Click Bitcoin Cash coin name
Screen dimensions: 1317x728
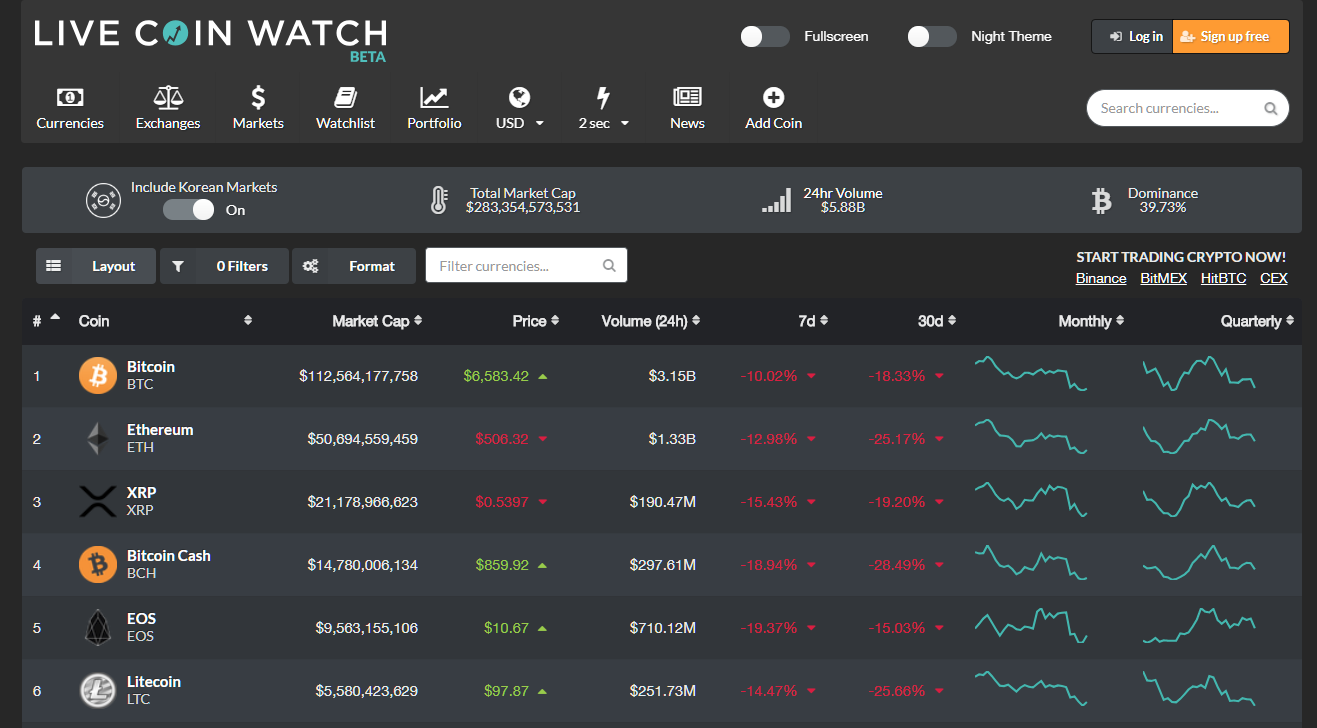[169, 556]
